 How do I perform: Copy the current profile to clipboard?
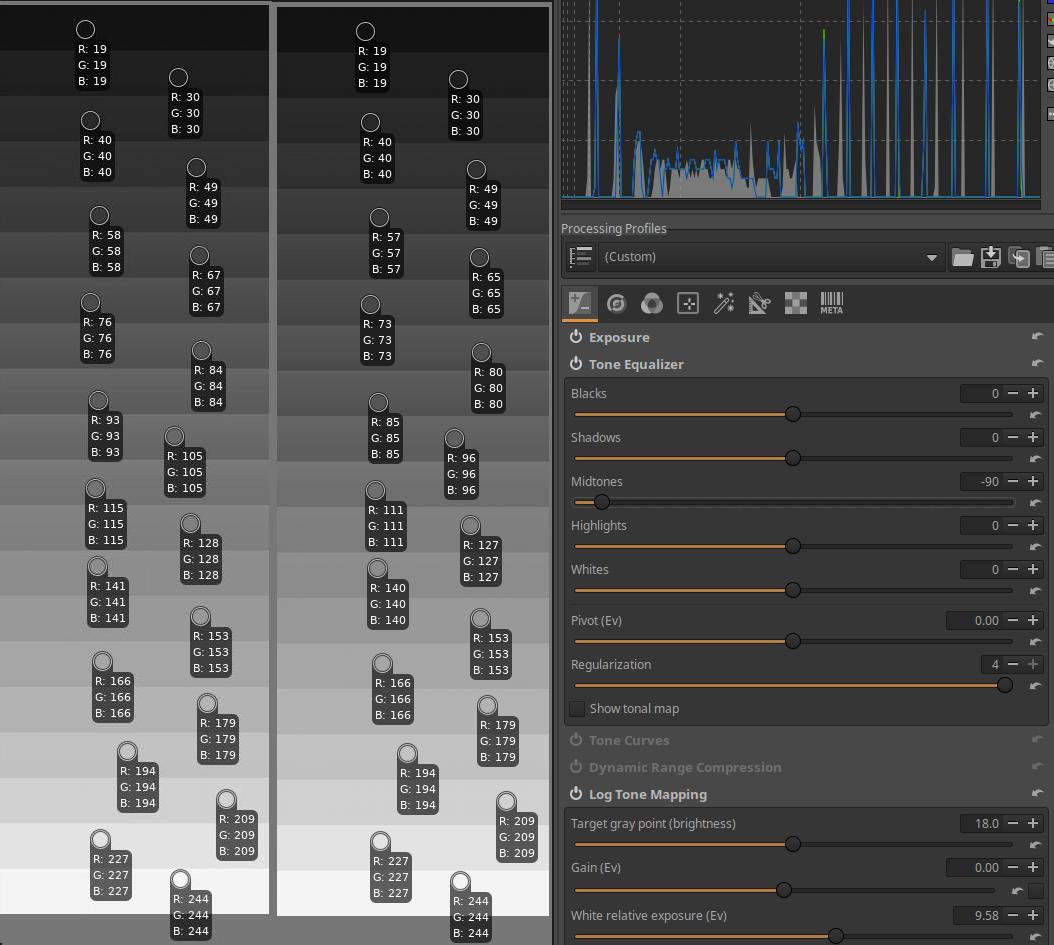(1019, 257)
